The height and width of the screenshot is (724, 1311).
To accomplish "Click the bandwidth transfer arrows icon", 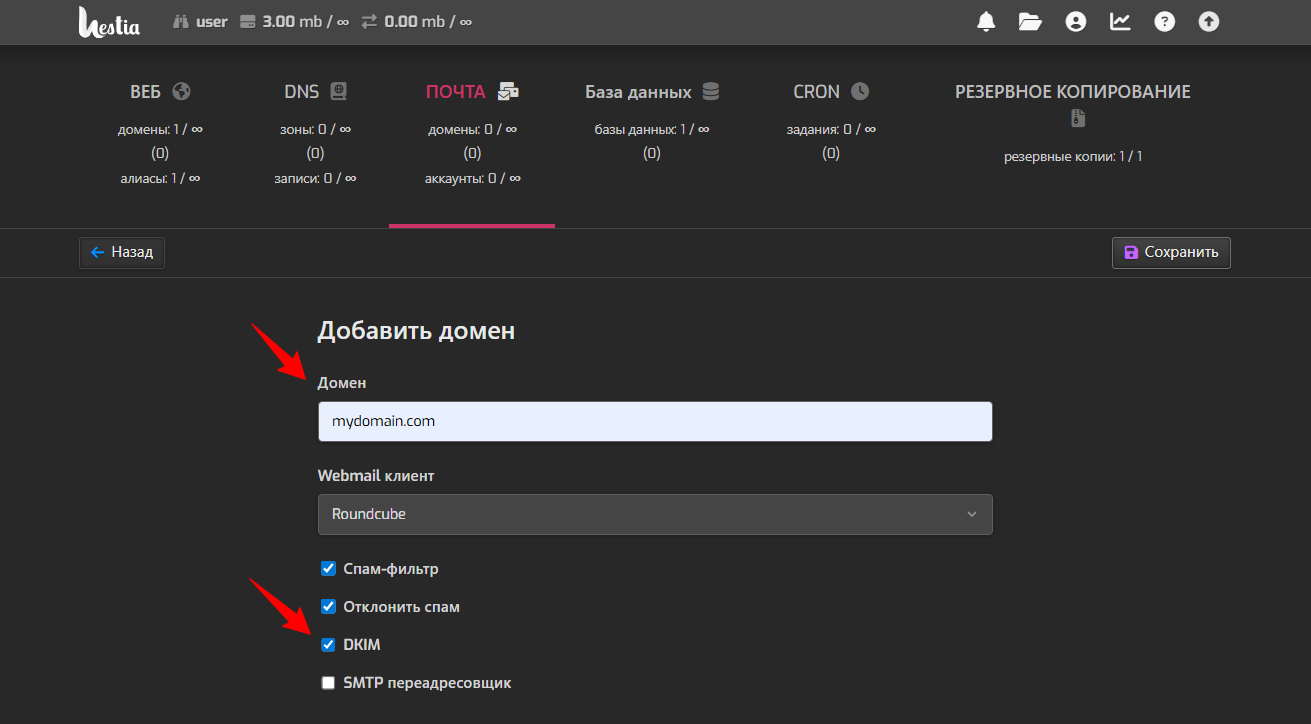I will coord(369,21).
